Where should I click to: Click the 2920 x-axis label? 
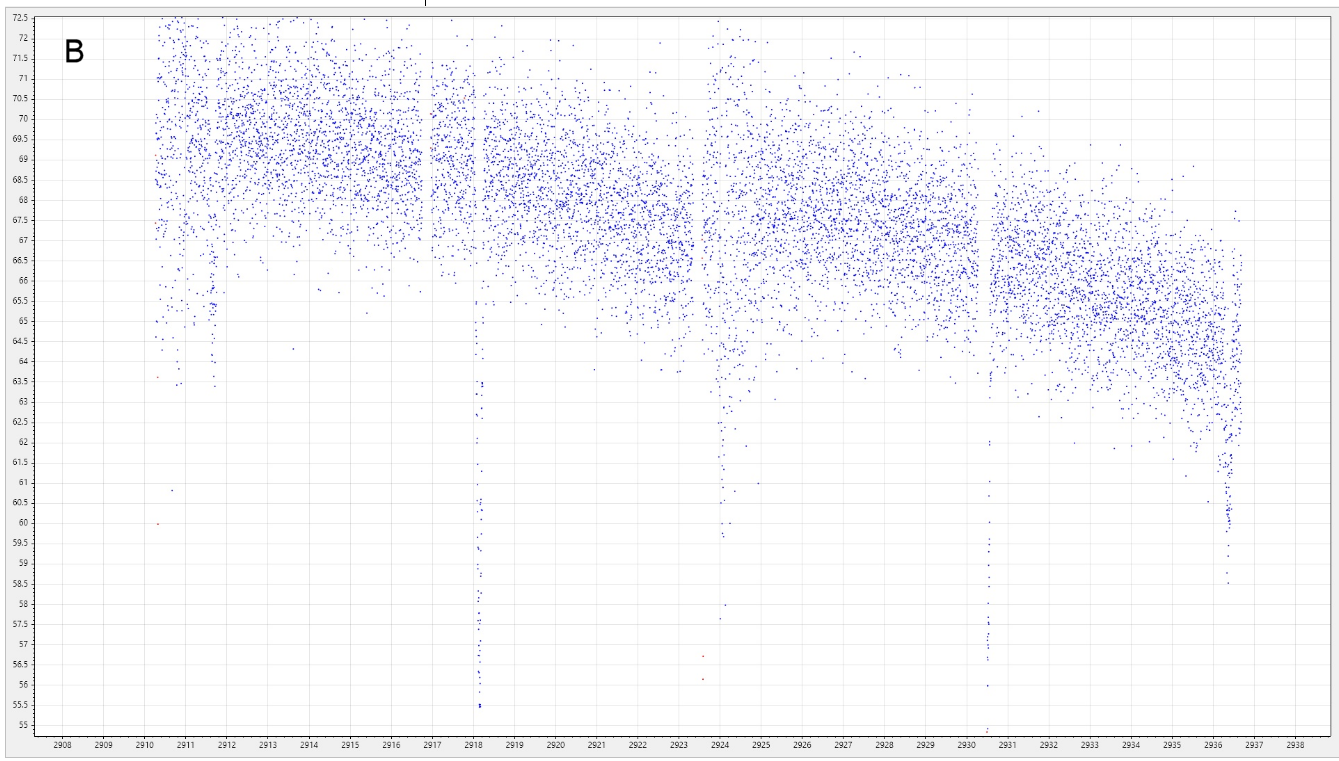(x=555, y=745)
